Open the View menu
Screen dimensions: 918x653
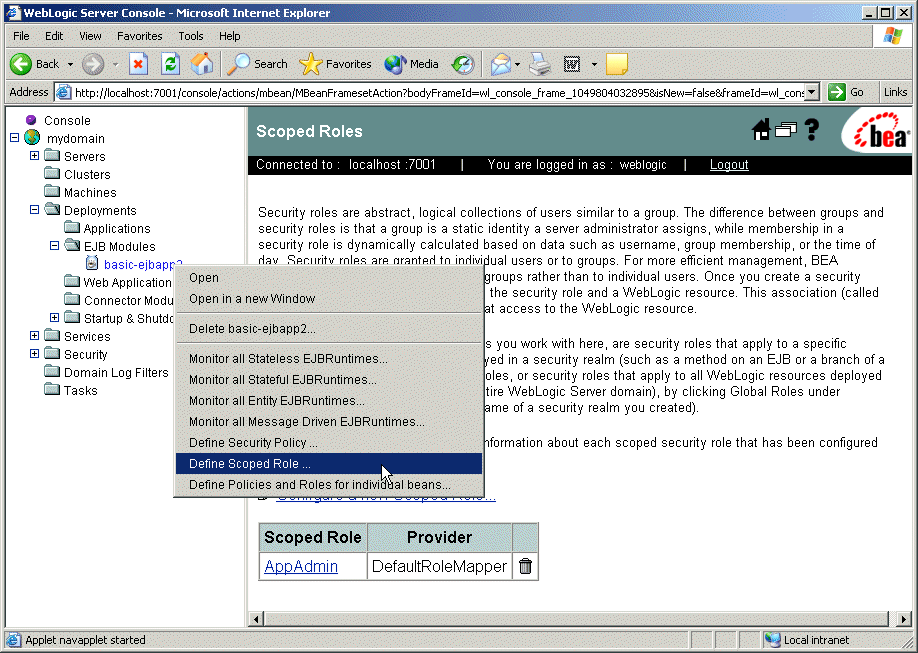click(90, 36)
